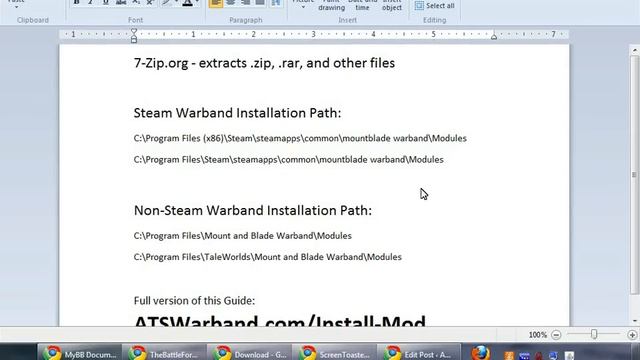Insert Date and time

tap(362, 5)
